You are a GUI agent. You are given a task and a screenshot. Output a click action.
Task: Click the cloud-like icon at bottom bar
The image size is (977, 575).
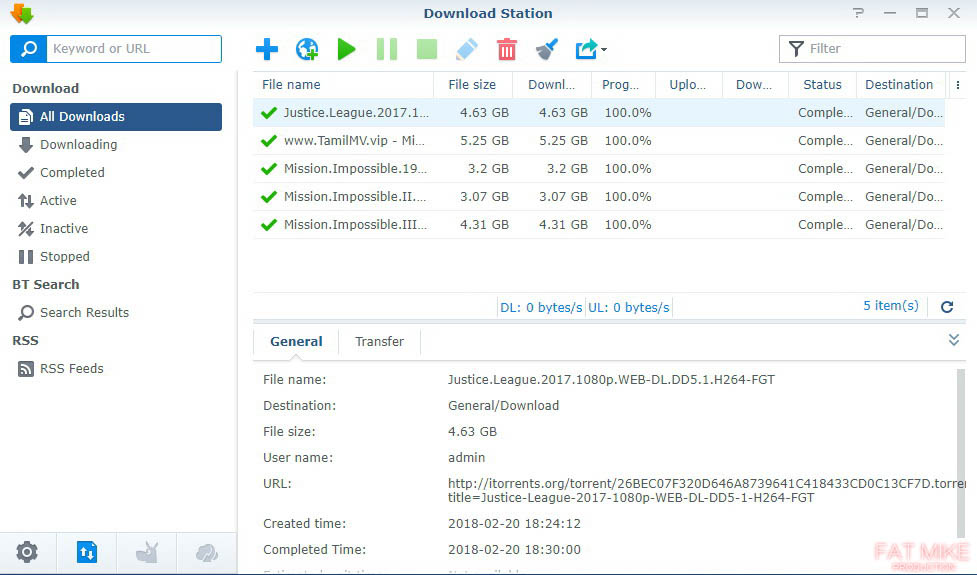pyautogui.click(x=207, y=552)
